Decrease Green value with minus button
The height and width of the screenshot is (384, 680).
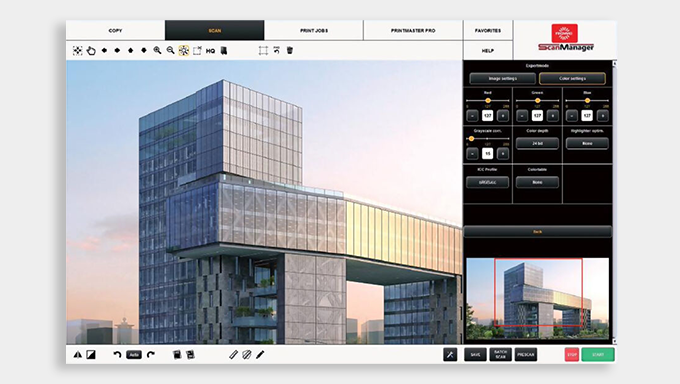click(x=522, y=116)
